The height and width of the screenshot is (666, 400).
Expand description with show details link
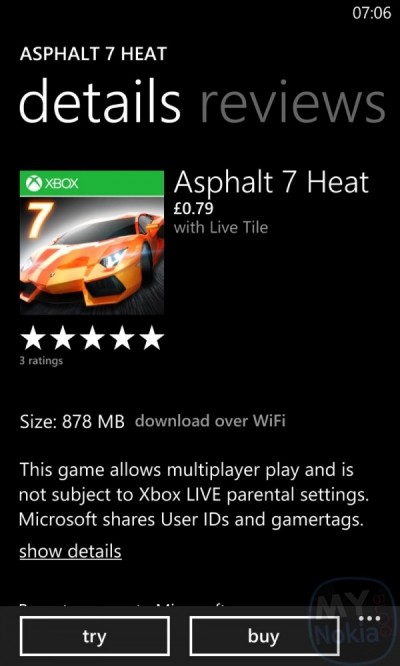click(x=70, y=551)
